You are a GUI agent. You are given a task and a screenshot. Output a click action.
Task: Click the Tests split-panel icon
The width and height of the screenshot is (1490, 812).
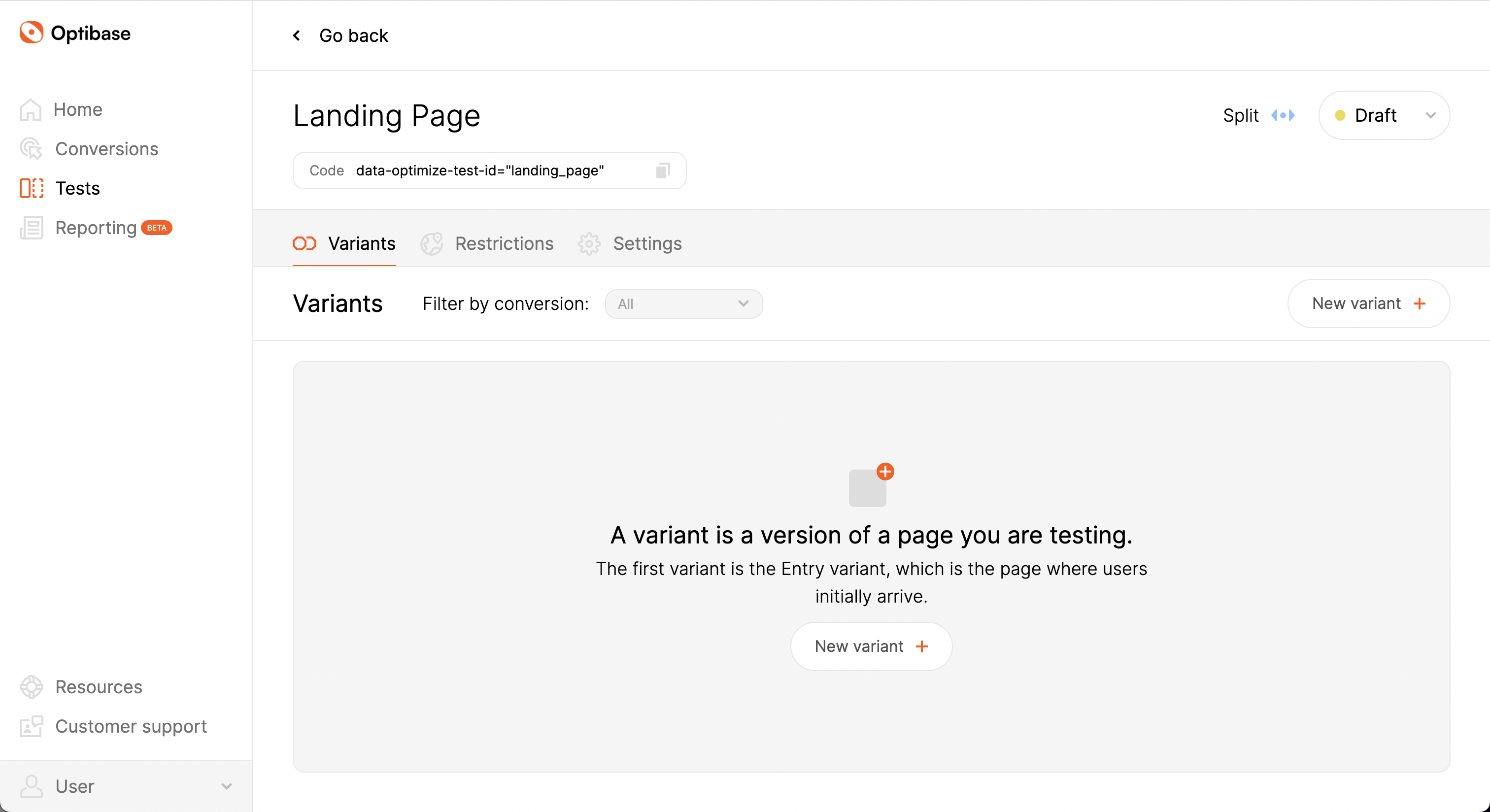[x=31, y=188]
